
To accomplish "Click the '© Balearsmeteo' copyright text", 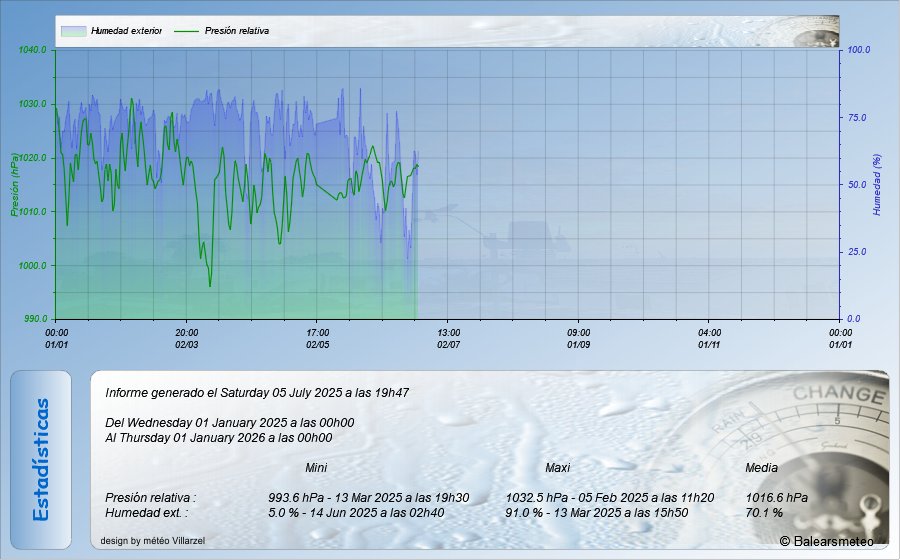I will [x=827, y=541].
